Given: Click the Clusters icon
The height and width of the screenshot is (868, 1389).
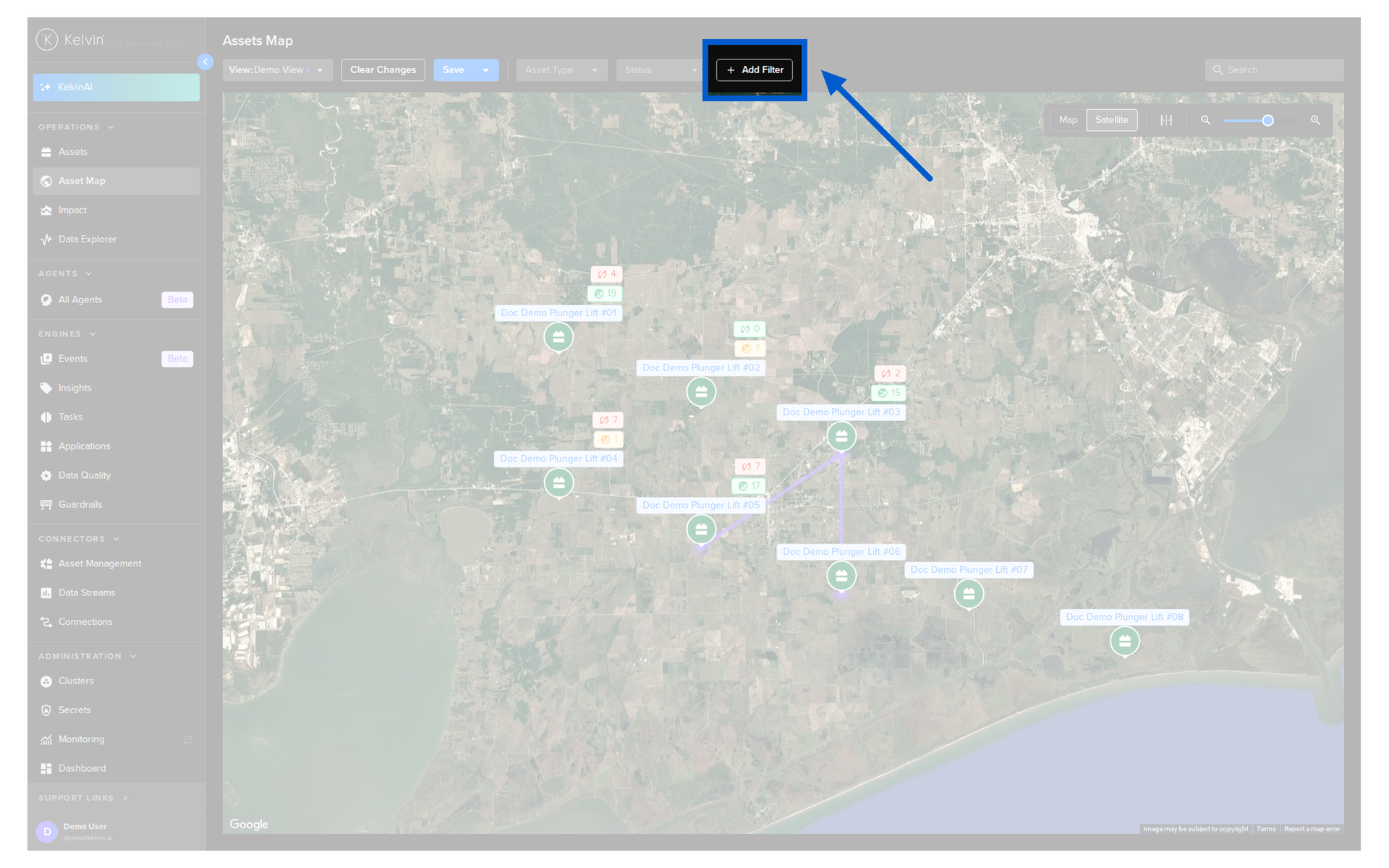Looking at the screenshot, I should [x=46, y=681].
